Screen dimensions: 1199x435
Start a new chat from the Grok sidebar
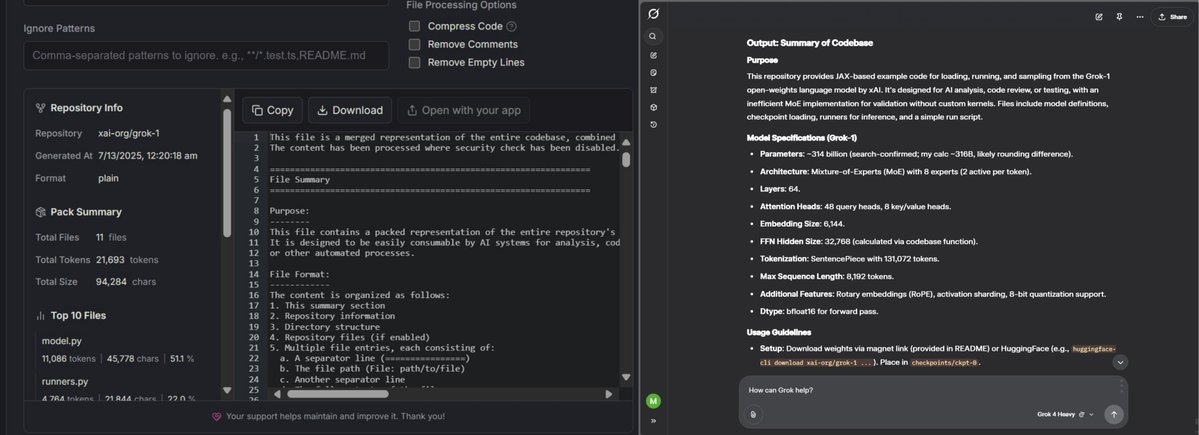tap(653, 55)
